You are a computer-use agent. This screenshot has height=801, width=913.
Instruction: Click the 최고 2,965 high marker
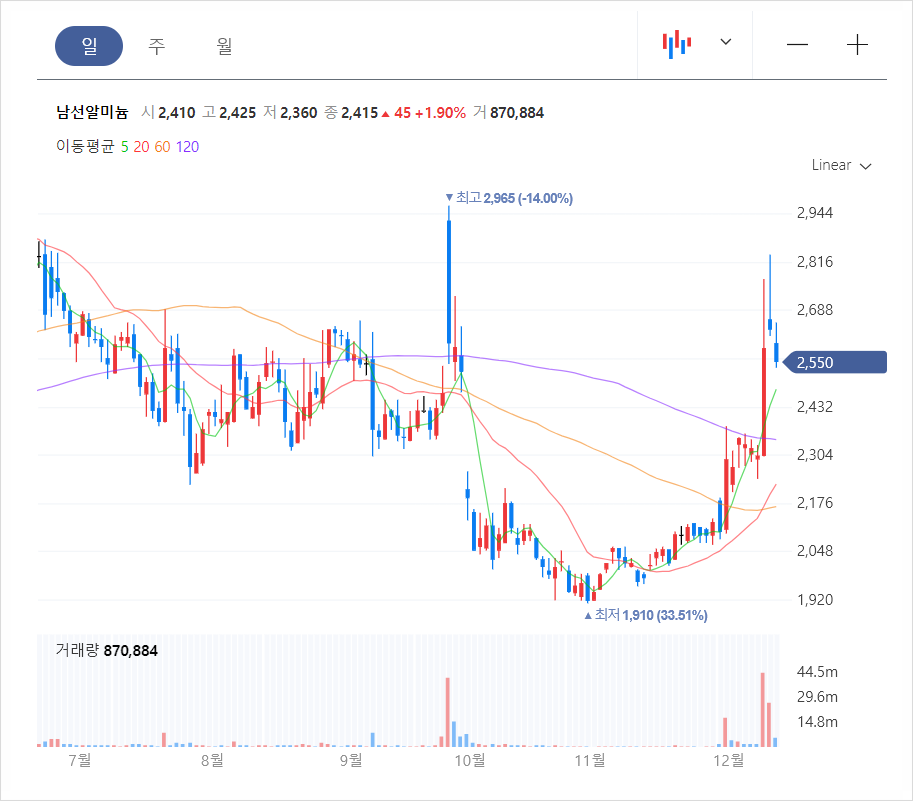pyautogui.click(x=509, y=199)
